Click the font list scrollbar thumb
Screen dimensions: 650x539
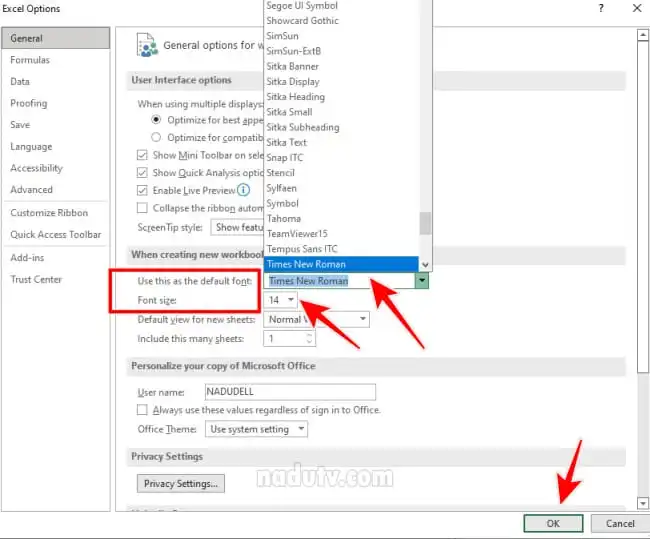point(425,223)
